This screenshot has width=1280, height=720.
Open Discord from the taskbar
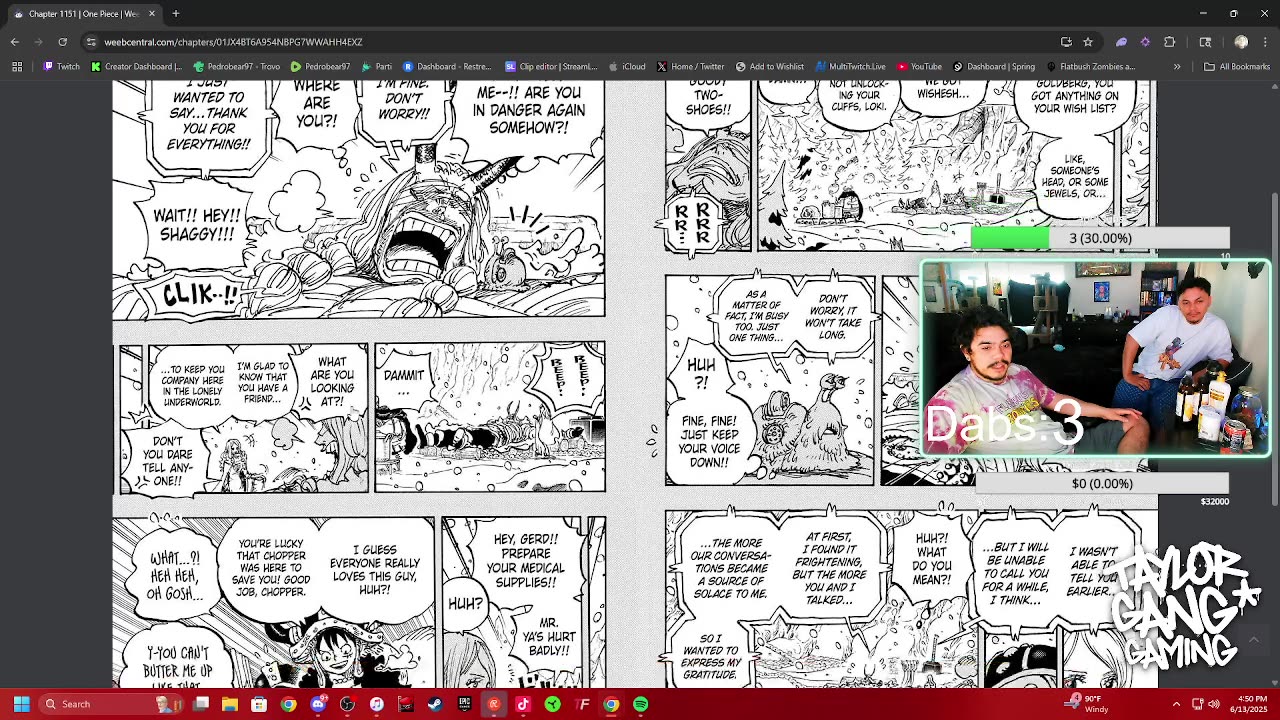click(x=318, y=704)
